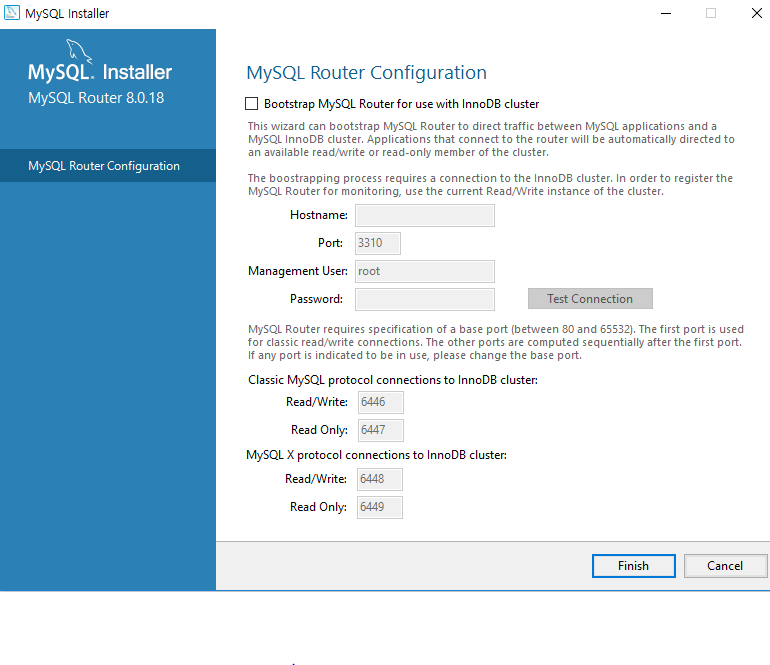The image size is (770, 665).
Task: Close the MySQL Installer window
Action: click(x=756, y=13)
